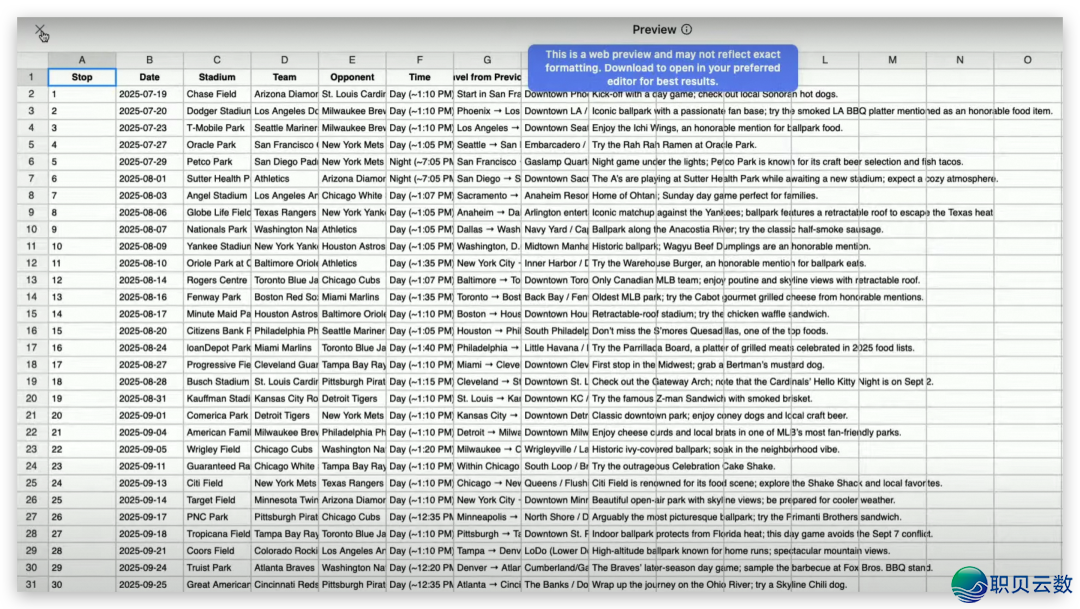
Task: Click the 'Day (~12:20 PM' time cell
Action: [419, 568]
